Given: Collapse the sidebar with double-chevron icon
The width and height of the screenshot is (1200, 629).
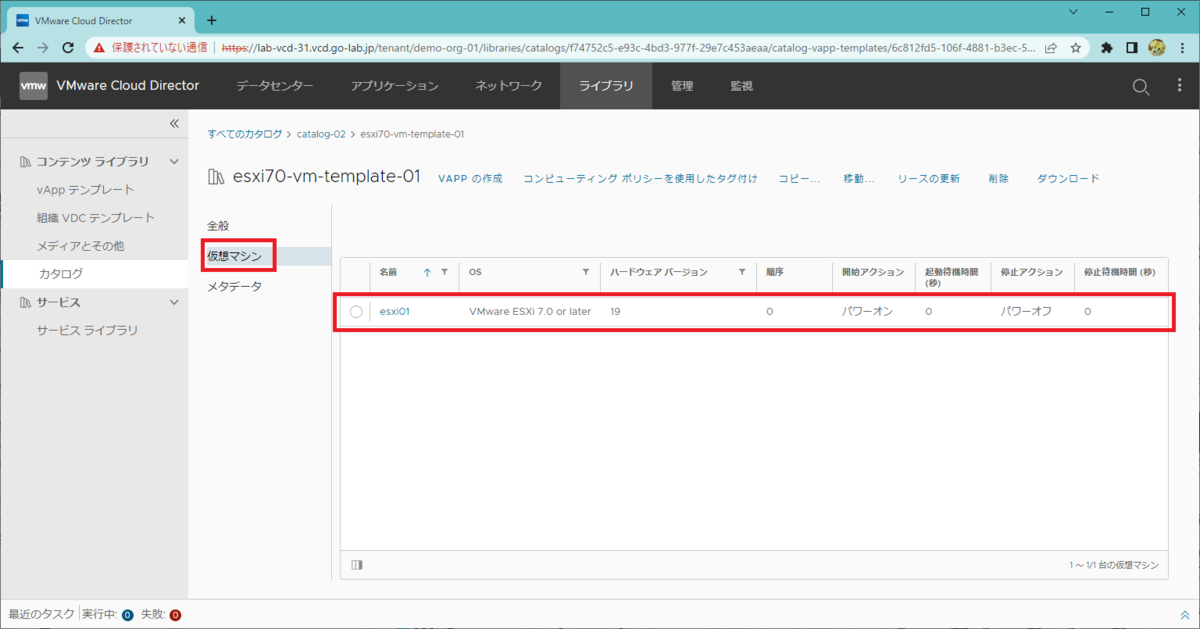Looking at the screenshot, I should [x=174, y=123].
